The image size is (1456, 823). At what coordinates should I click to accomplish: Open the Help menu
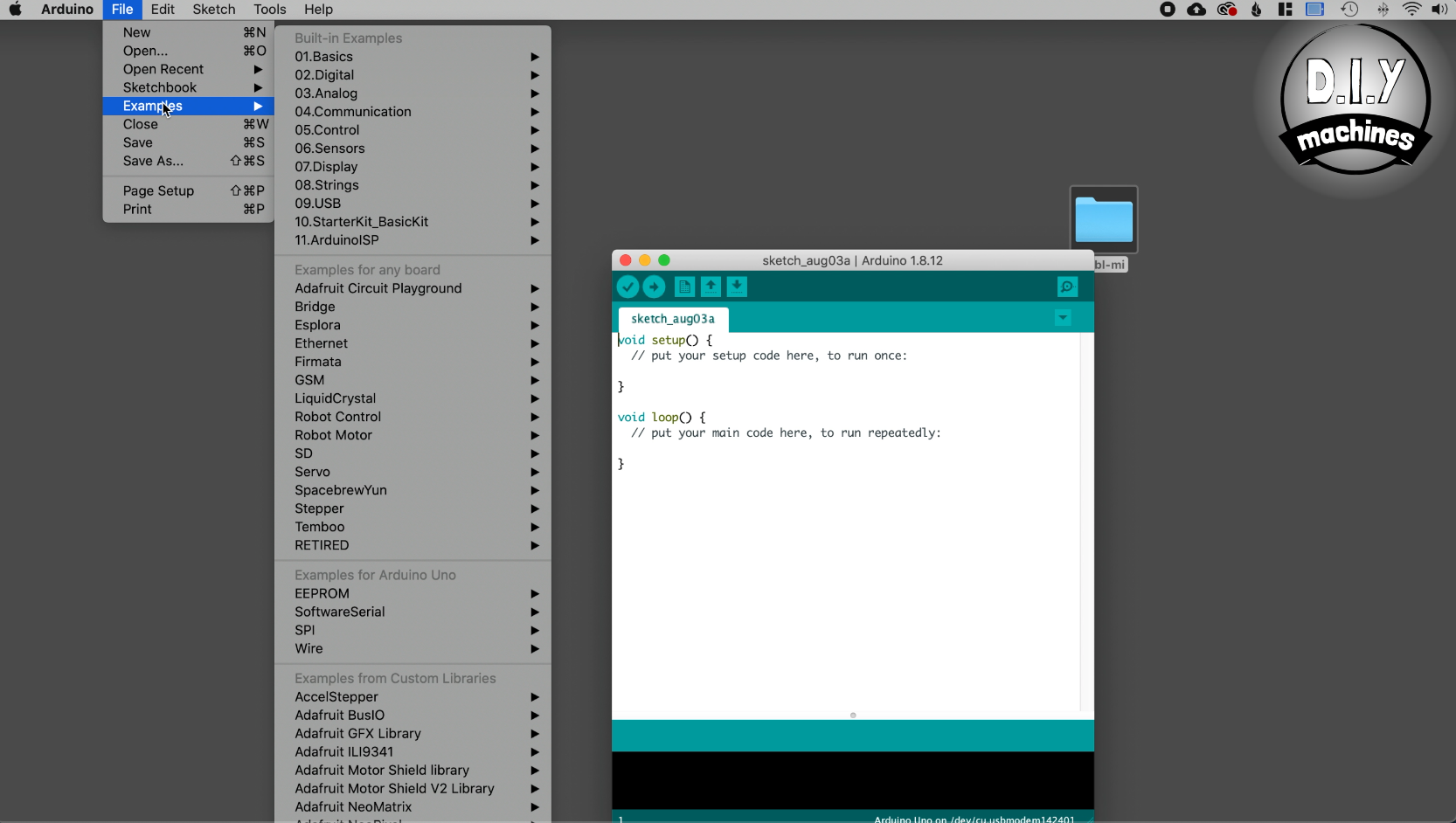pyautogui.click(x=318, y=10)
